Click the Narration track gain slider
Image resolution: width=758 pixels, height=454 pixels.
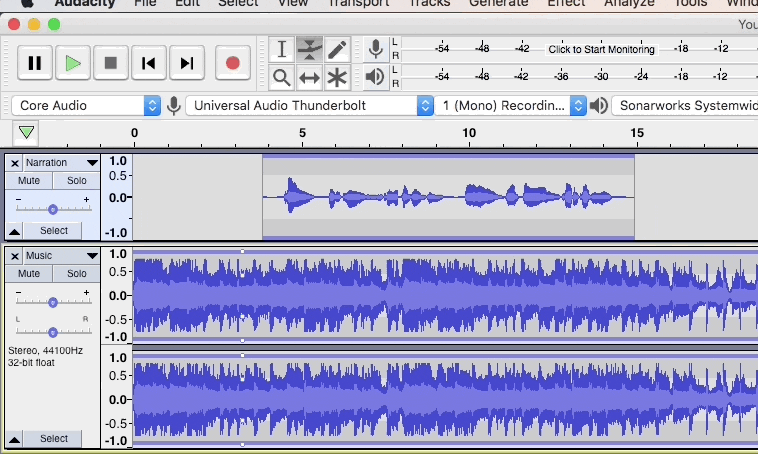coord(52,209)
